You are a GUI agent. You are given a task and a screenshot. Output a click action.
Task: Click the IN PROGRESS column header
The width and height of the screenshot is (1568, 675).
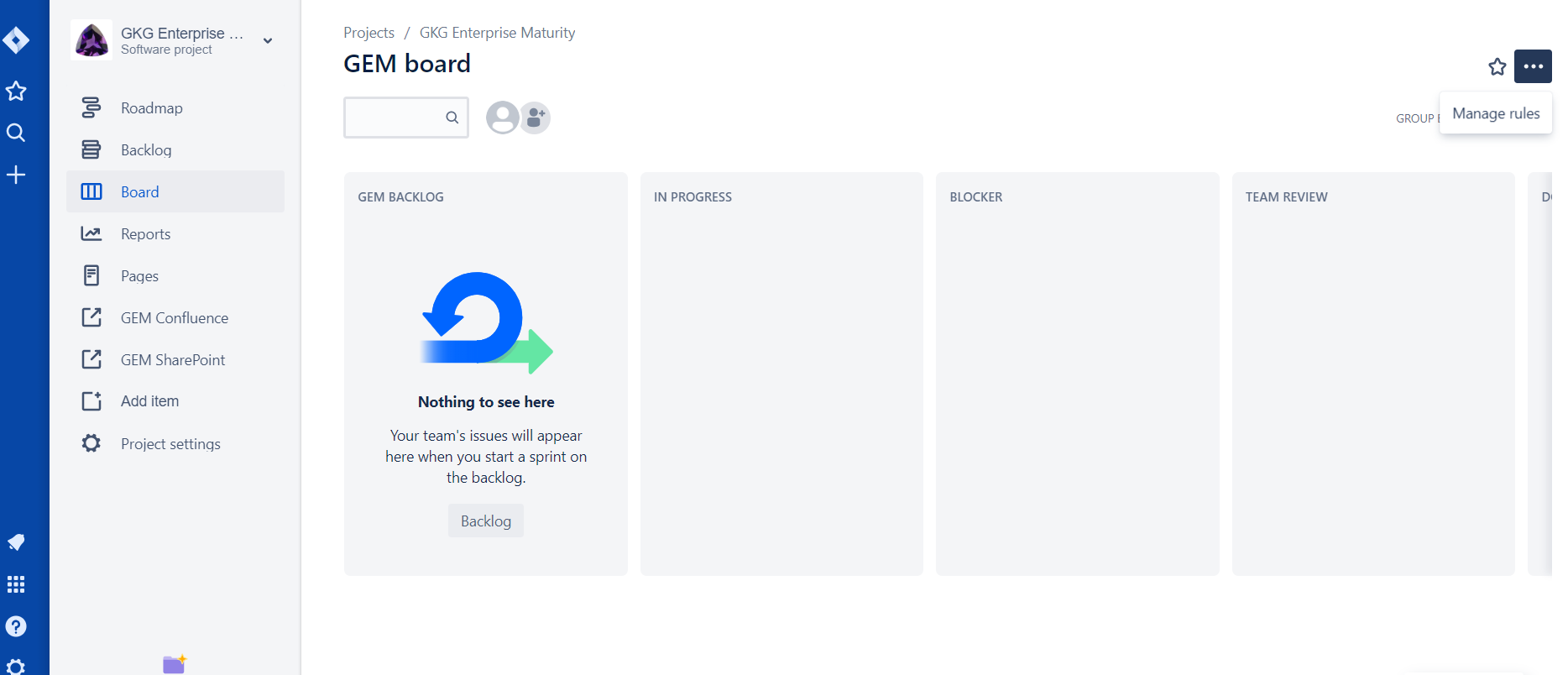(693, 196)
